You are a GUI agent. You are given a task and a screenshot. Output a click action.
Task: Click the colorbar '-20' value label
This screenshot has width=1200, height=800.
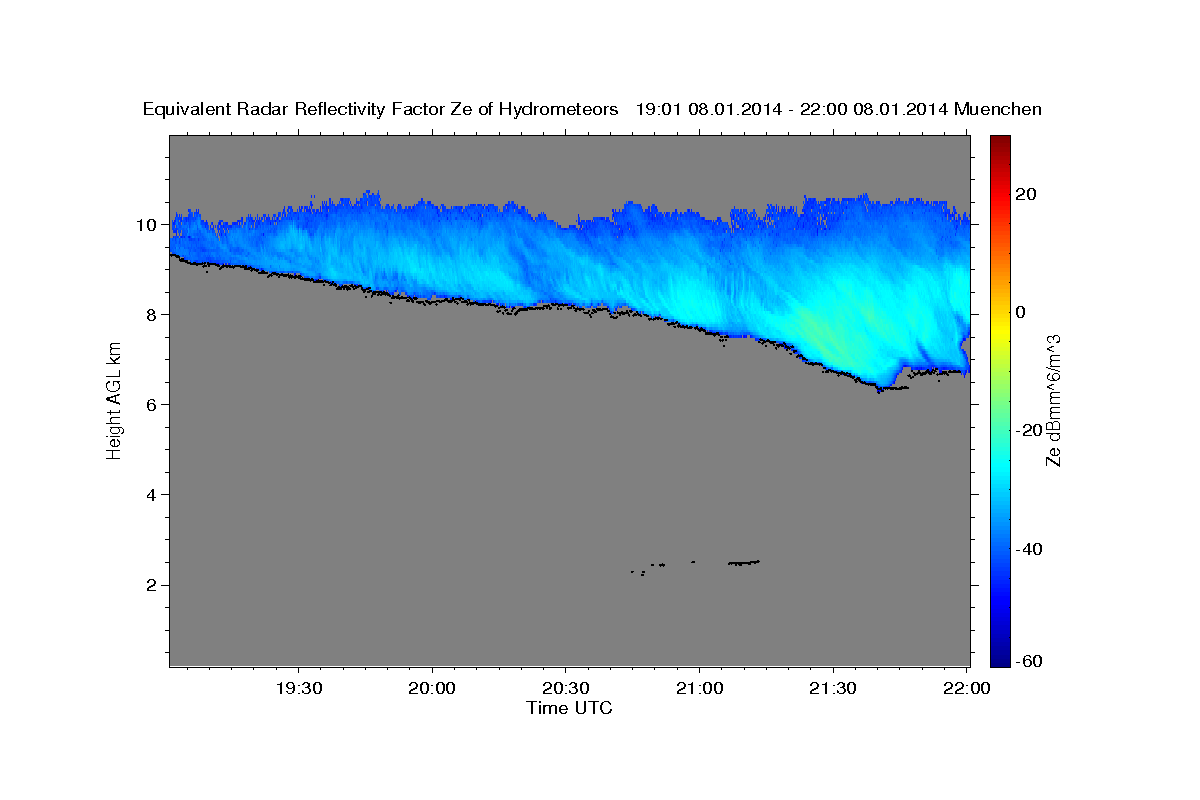tap(1027, 431)
